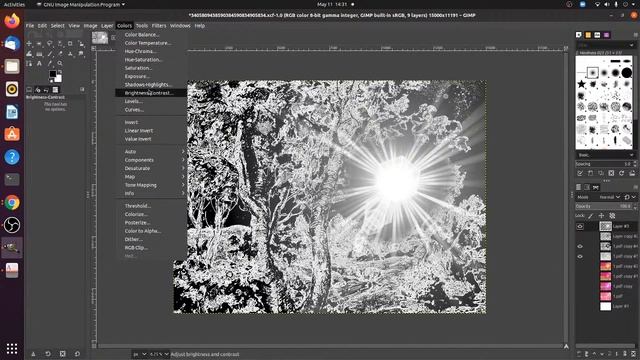Expand the Map submenu
640x360 pixels.
[151, 177]
